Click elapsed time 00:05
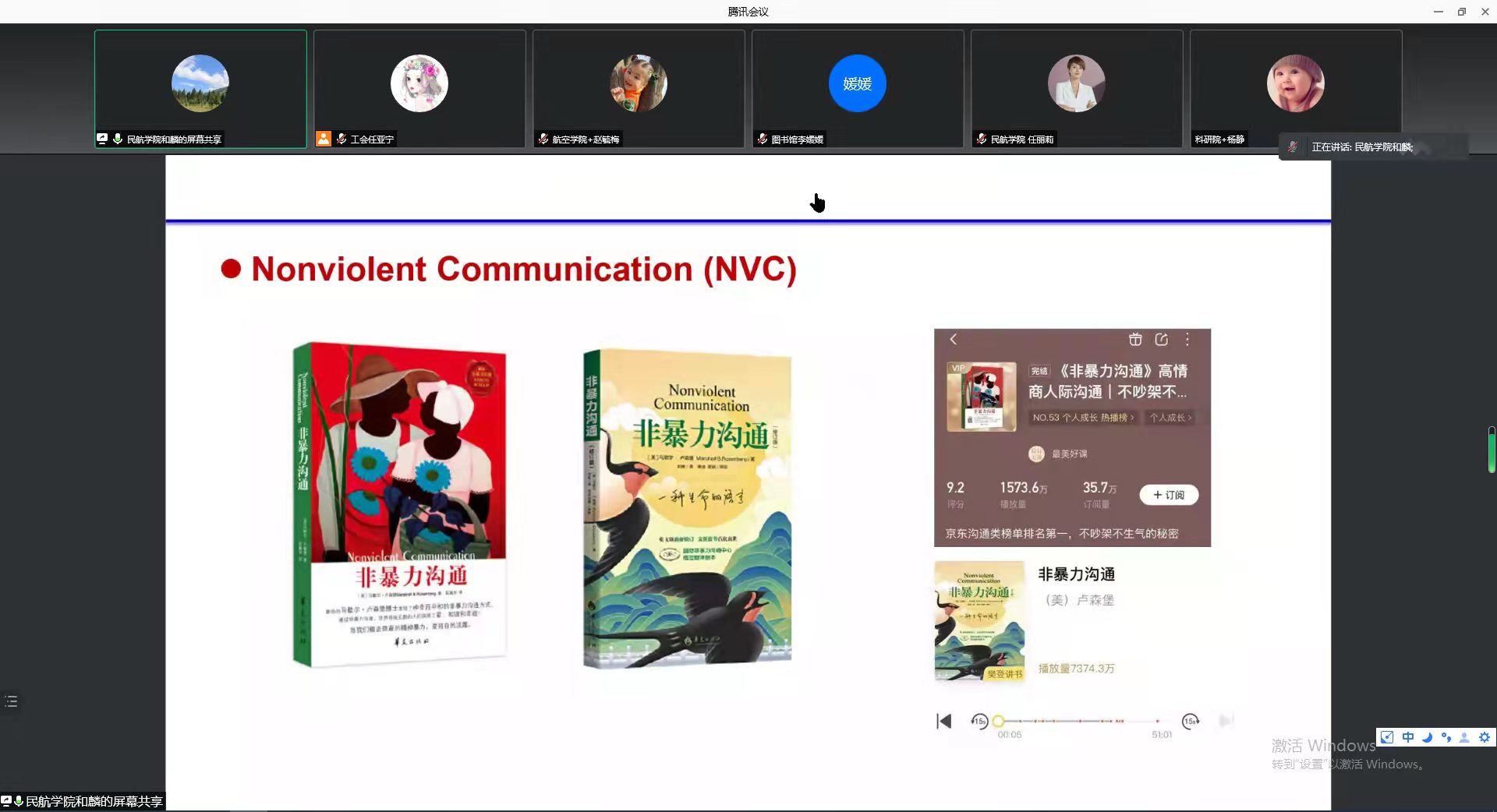The height and width of the screenshot is (812, 1497). (1009, 735)
